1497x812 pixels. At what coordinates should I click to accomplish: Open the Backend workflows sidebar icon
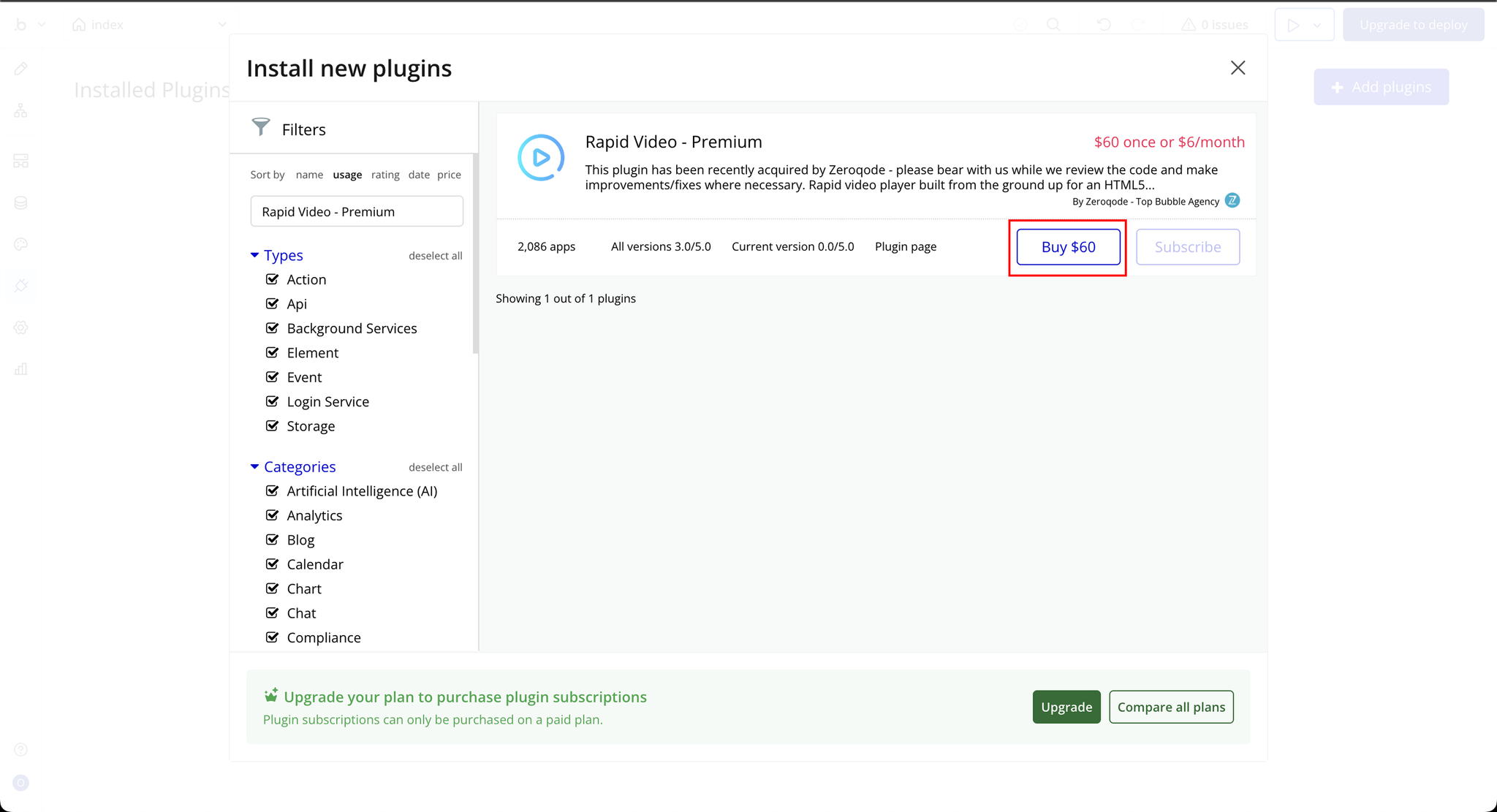point(20,161)
